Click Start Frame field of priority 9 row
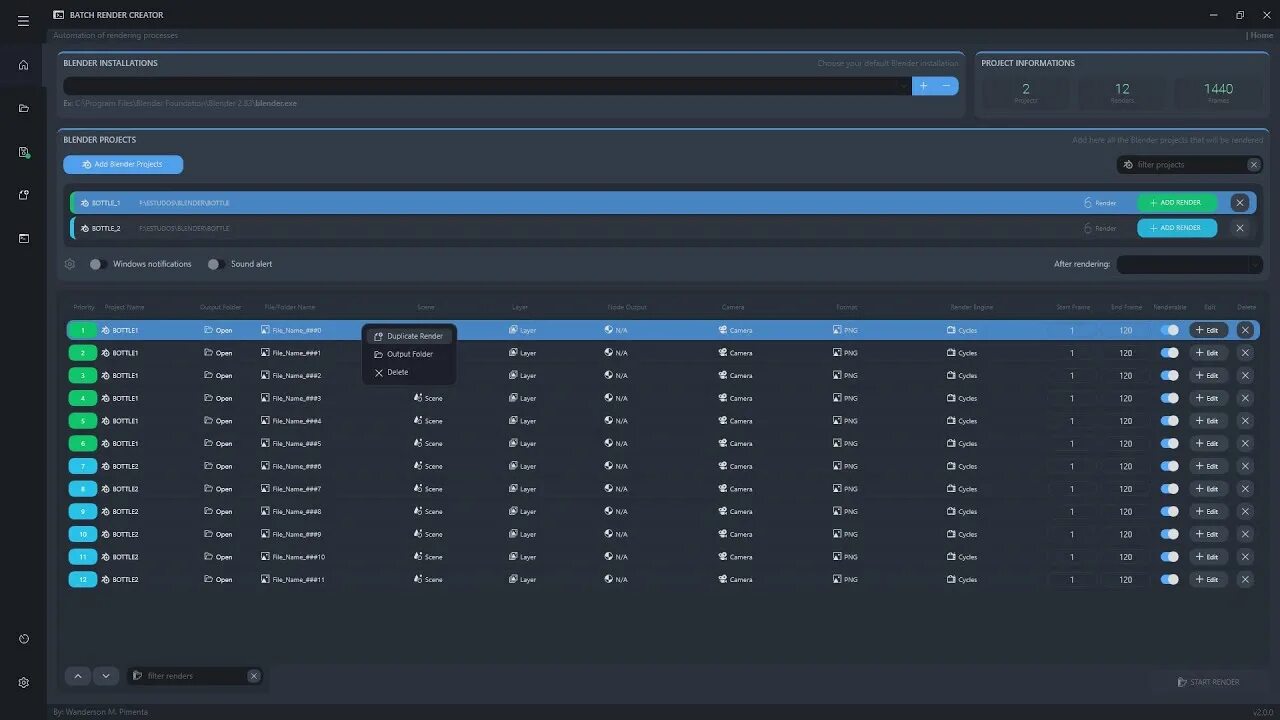 click(1072, 511)
